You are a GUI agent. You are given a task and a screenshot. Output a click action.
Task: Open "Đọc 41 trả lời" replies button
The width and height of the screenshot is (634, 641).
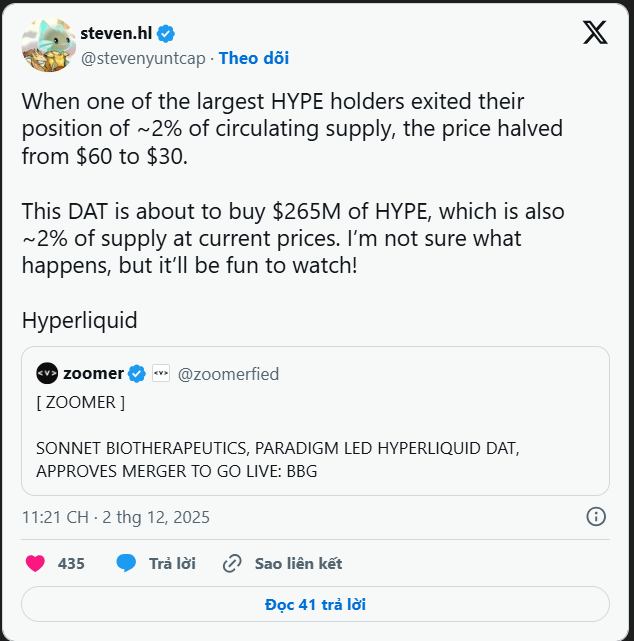coord(315,604)
